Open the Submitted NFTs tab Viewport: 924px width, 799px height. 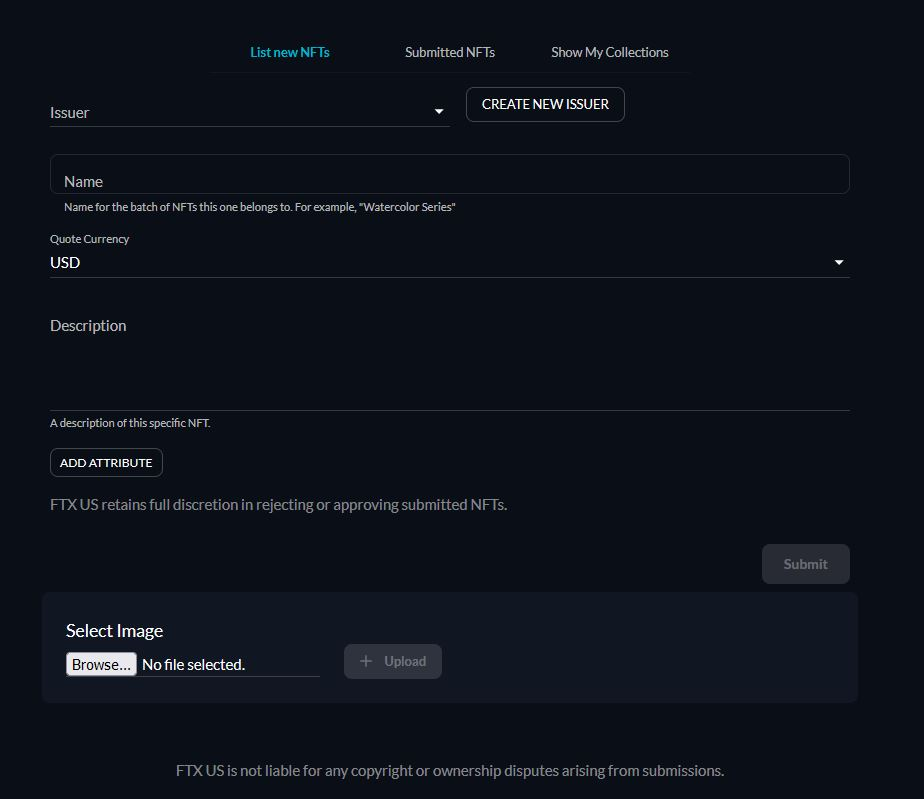pyautogui.click(x=450, y=52)
